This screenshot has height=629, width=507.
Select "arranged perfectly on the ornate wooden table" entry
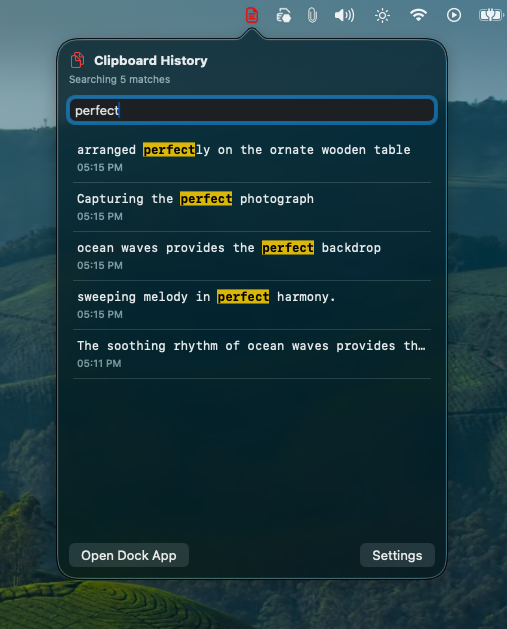[252, 158]
